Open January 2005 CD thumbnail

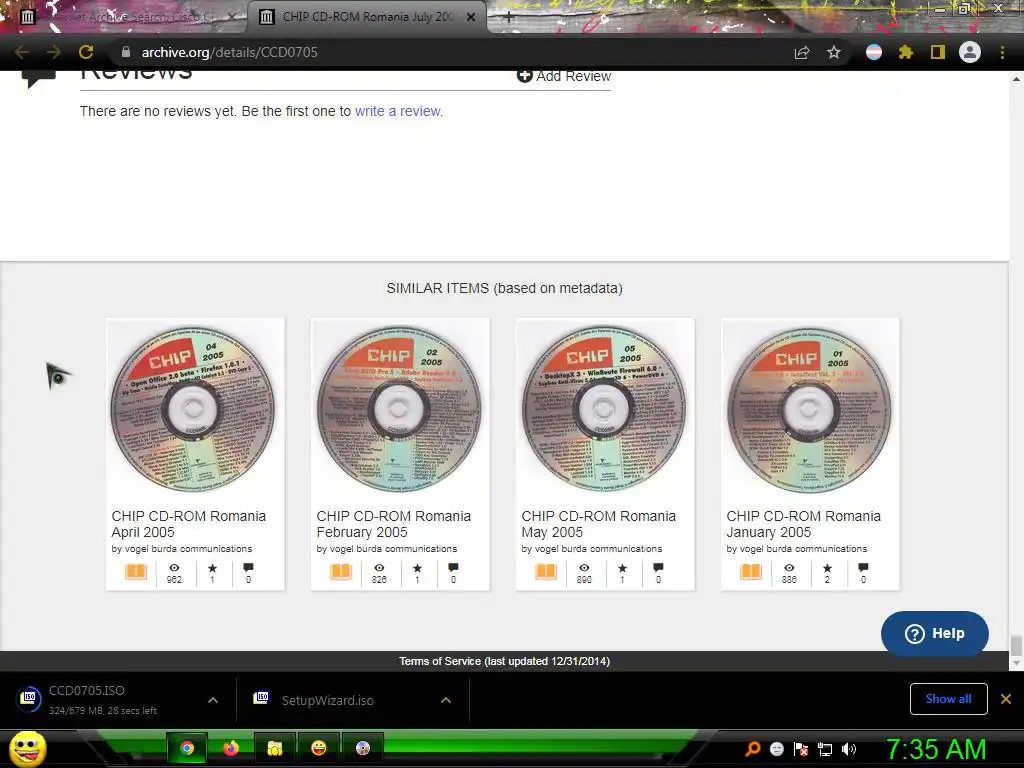(x=810, y=409)
